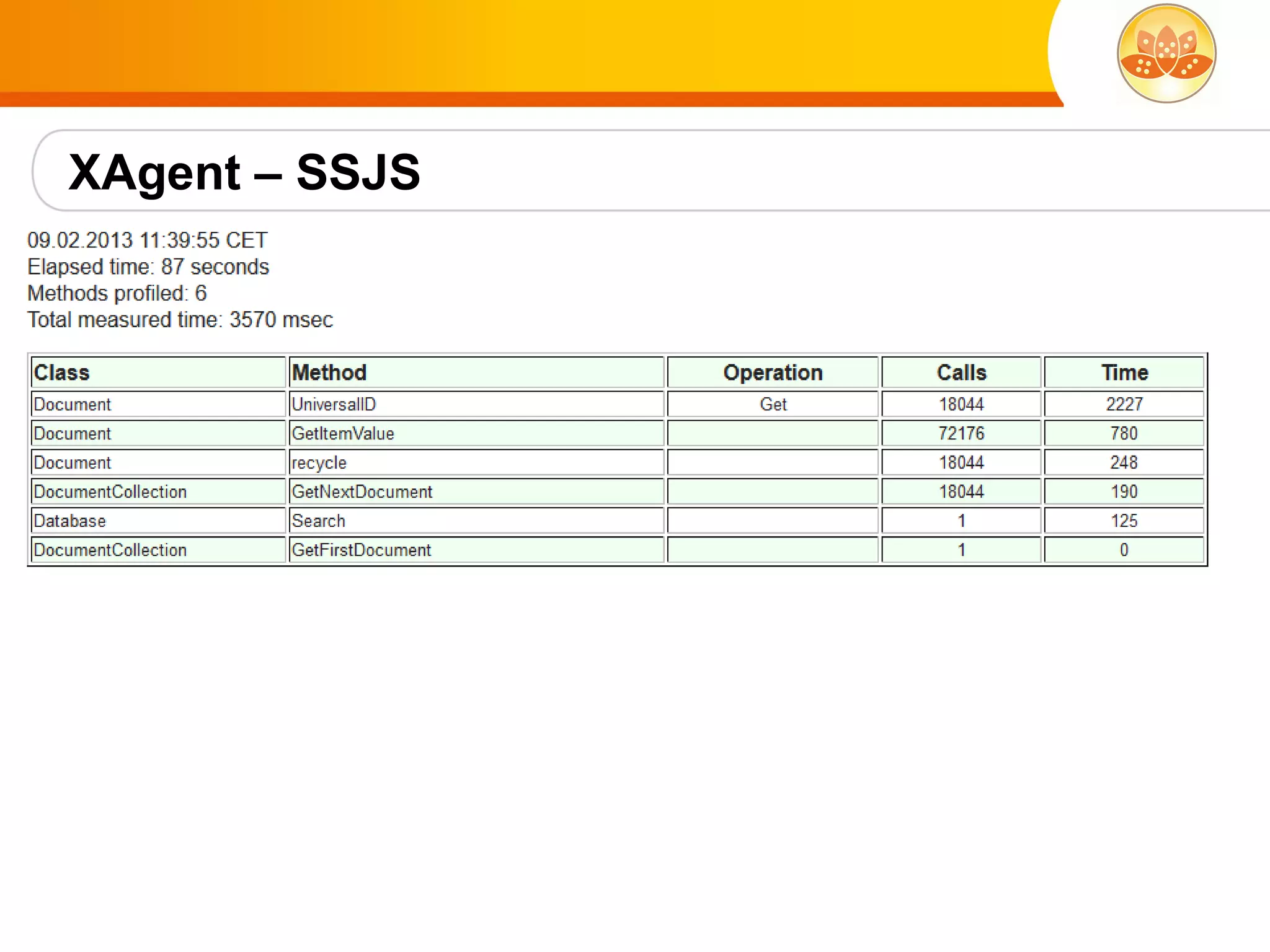Click the 'GetFirstDocument' method cell

click(476, 550)
